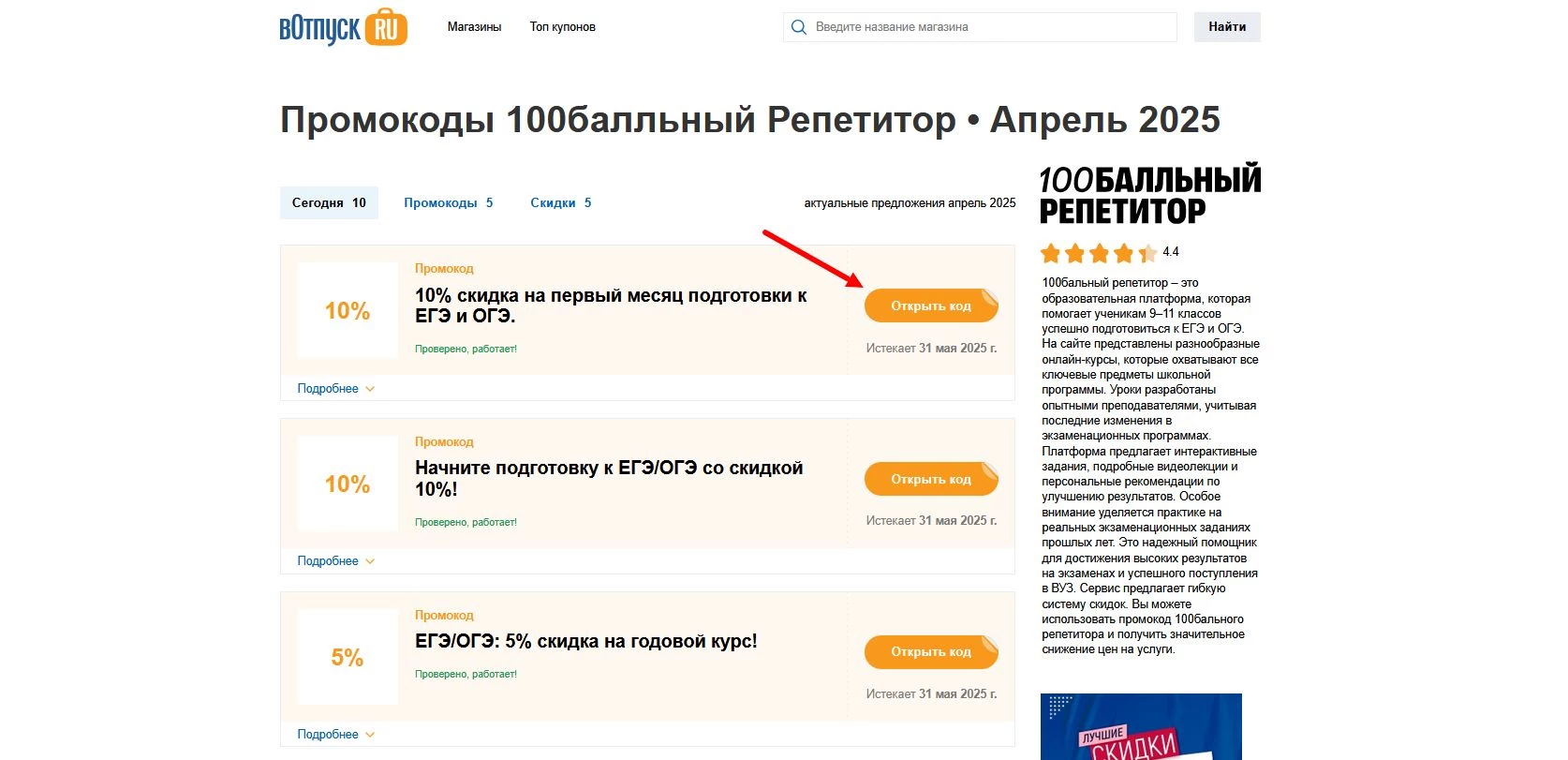Switch to the Скидки 5 tab
This screenshot has height=760, width=1568.
point(560,202)
